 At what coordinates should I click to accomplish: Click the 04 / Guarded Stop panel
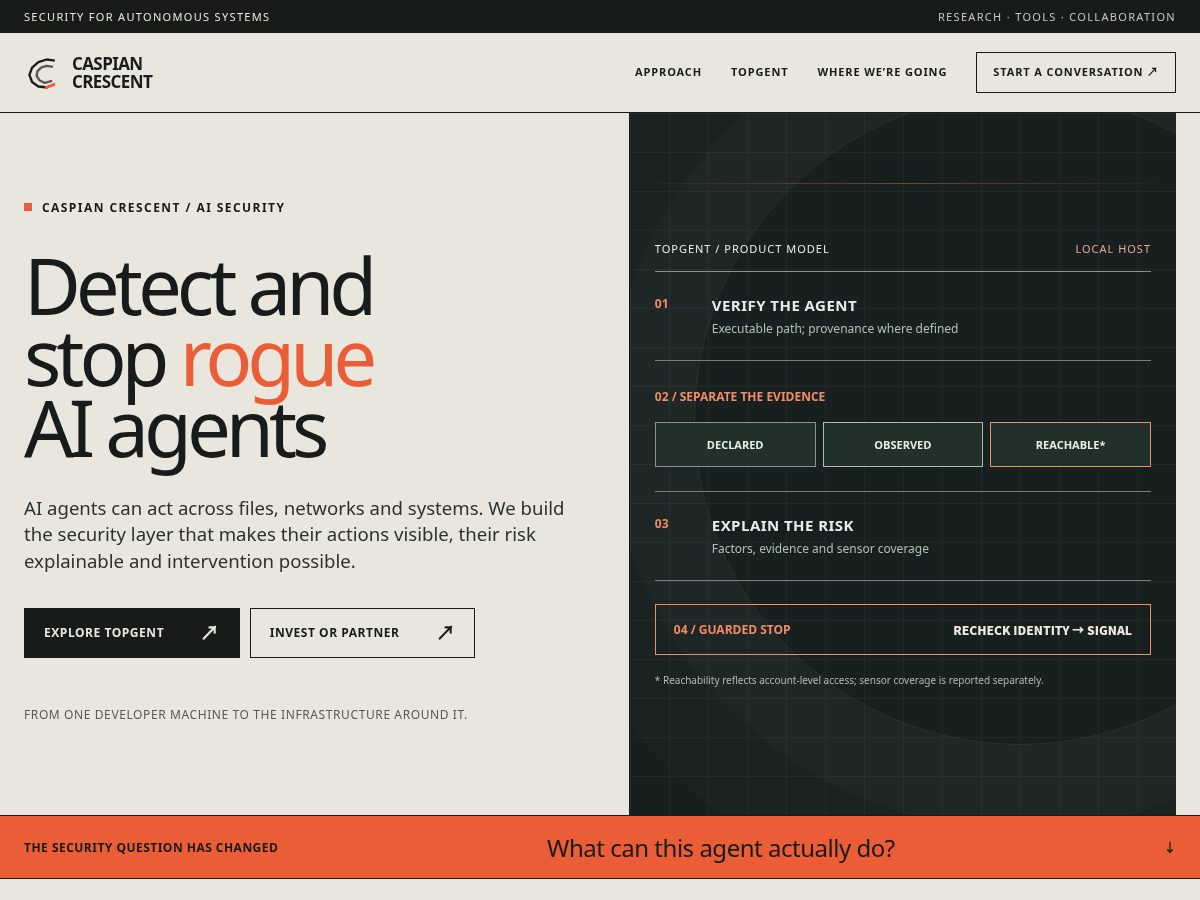(903, 629)
